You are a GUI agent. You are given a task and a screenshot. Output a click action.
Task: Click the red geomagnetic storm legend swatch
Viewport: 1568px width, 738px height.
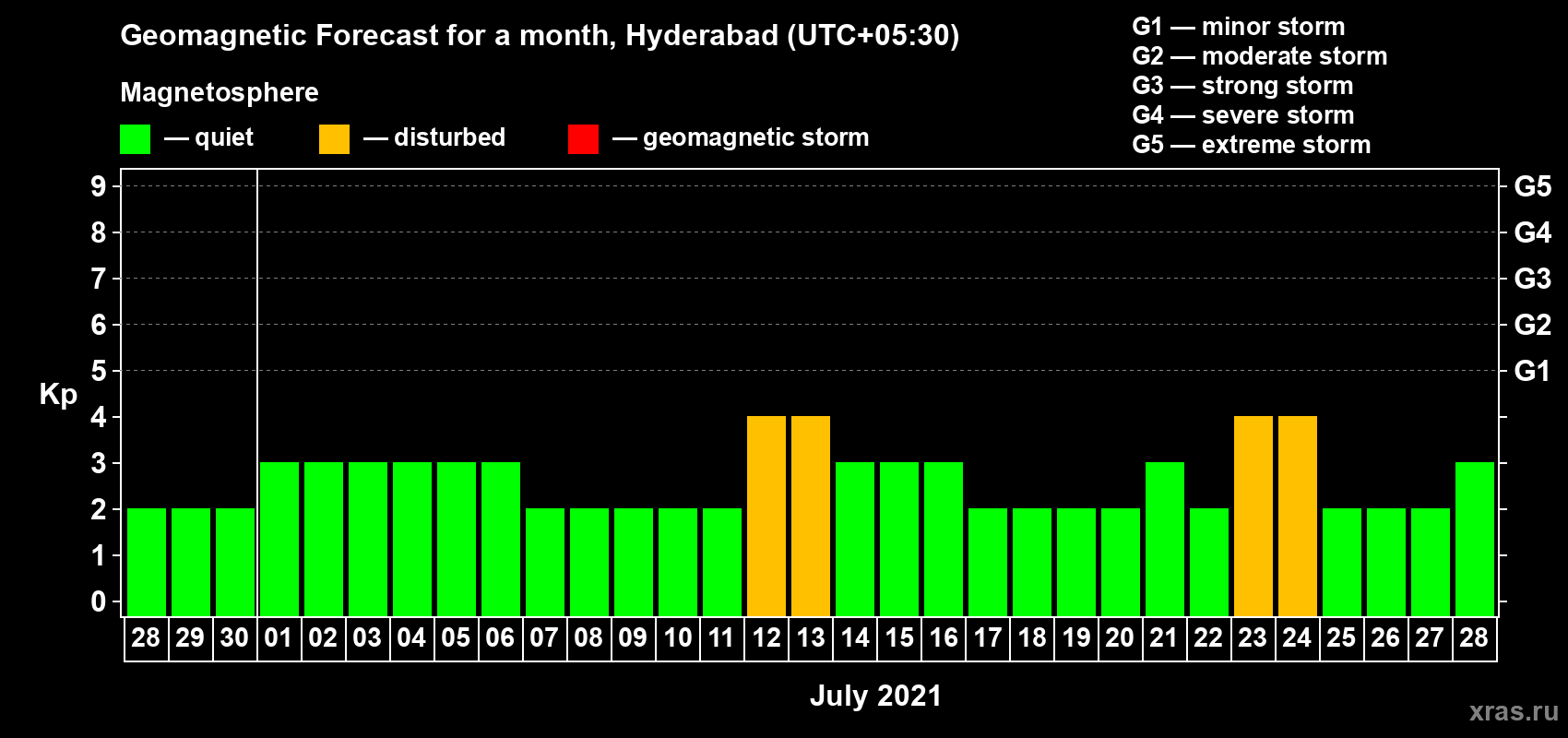tap(583, 139)
